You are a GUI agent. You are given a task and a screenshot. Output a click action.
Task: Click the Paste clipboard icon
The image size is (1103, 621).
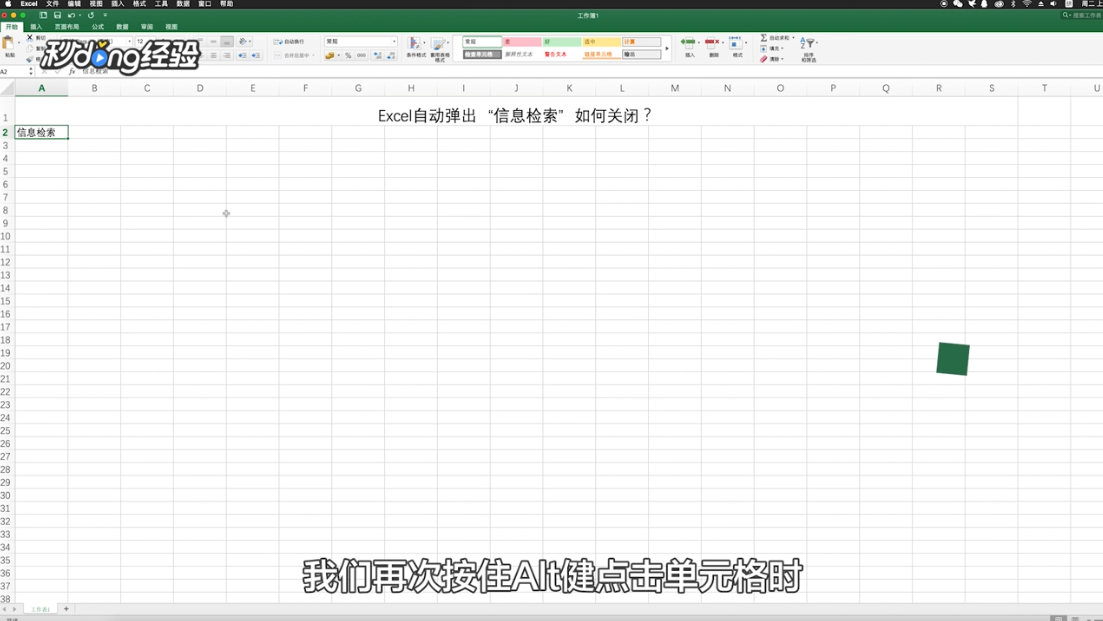[8, 44]
